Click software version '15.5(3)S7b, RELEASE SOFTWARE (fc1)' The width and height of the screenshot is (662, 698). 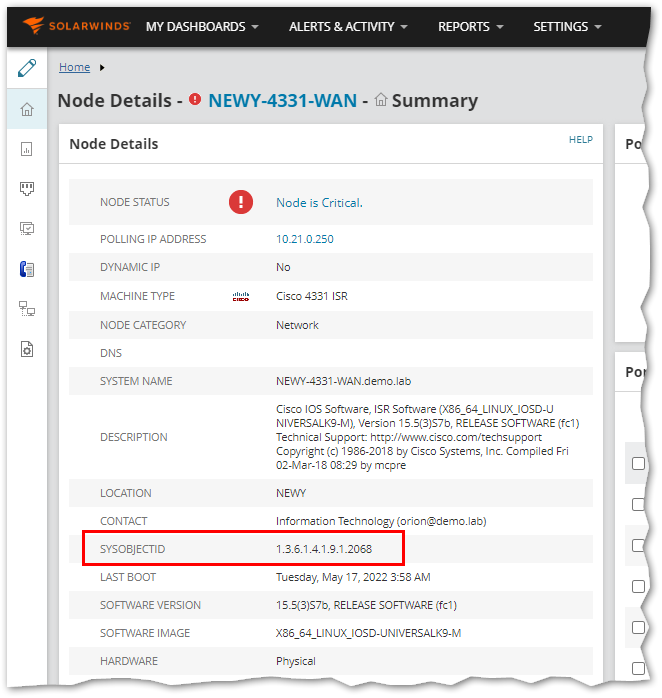pos(366,605)
